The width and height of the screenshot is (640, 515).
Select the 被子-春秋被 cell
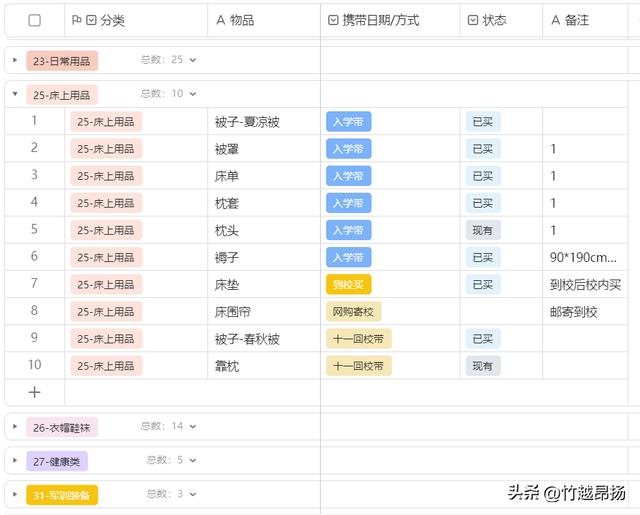(x=264, y=339)
